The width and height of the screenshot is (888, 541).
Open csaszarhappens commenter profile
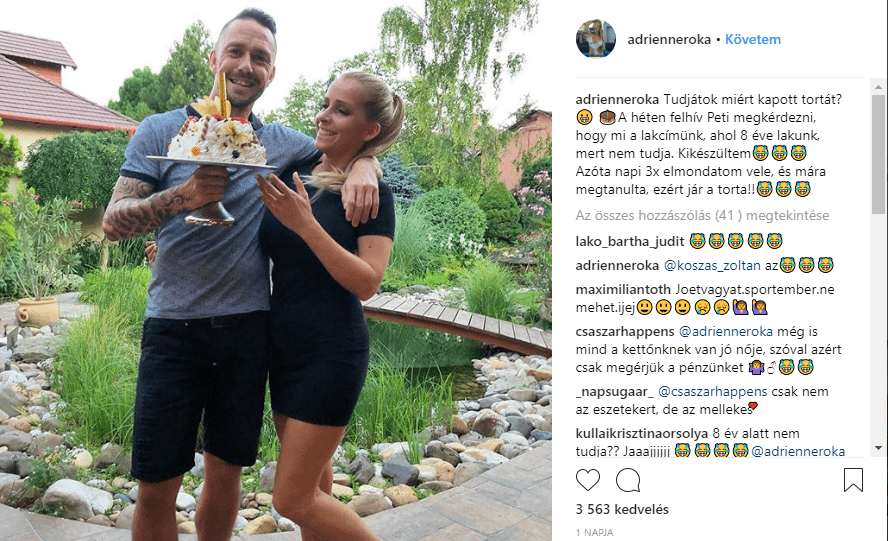click(x=625, y=331)
